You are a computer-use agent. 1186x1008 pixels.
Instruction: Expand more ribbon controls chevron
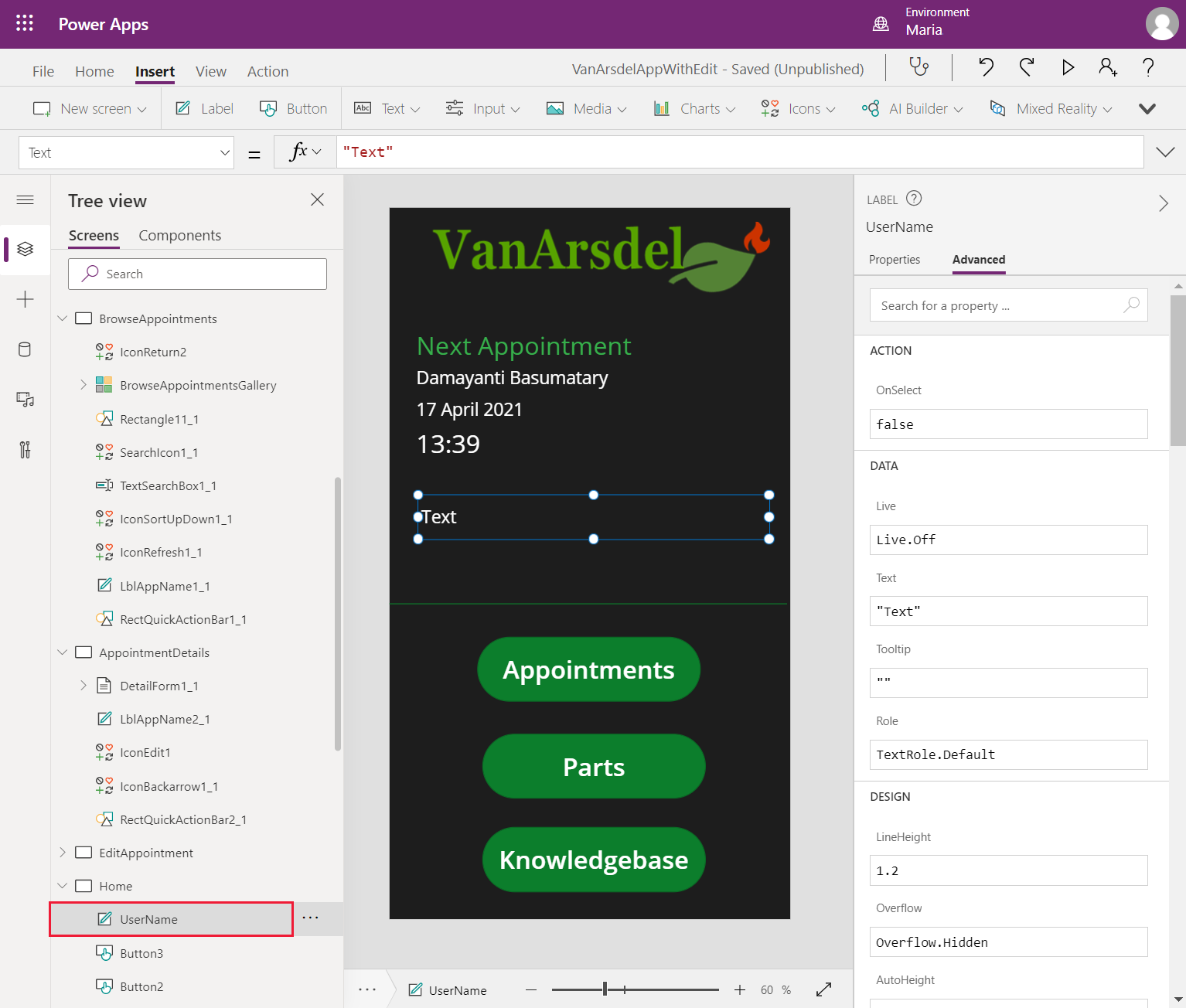1147,108
